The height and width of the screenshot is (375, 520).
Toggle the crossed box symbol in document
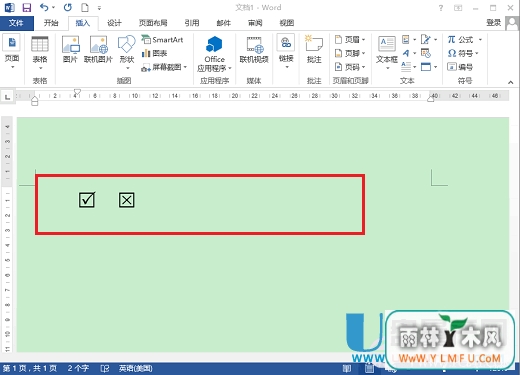pos(127,200)
